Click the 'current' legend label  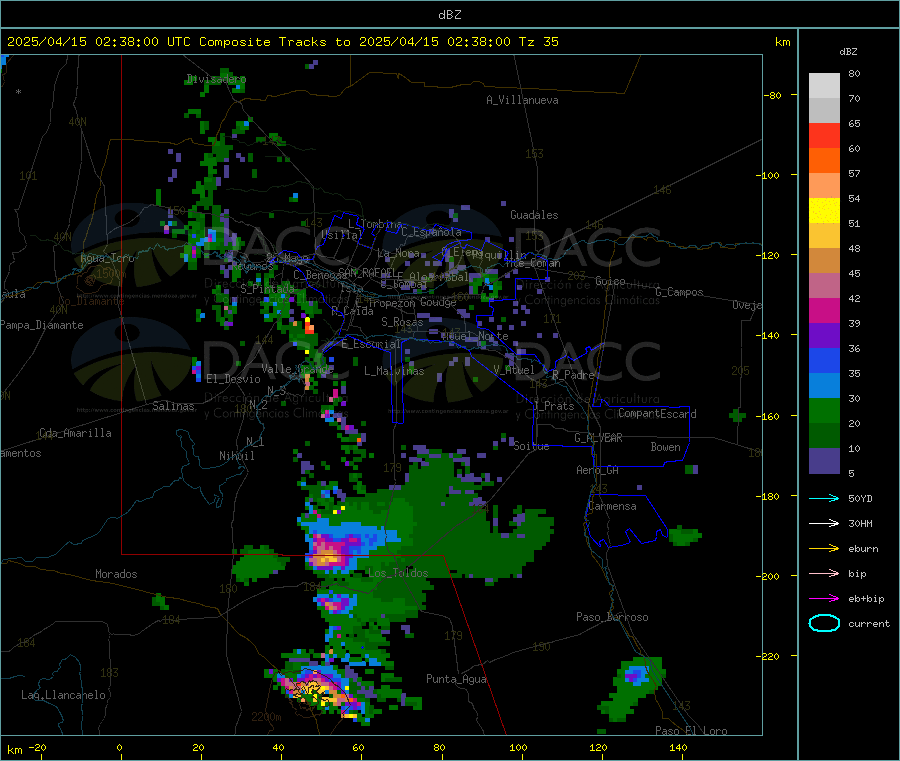point(869,624)
